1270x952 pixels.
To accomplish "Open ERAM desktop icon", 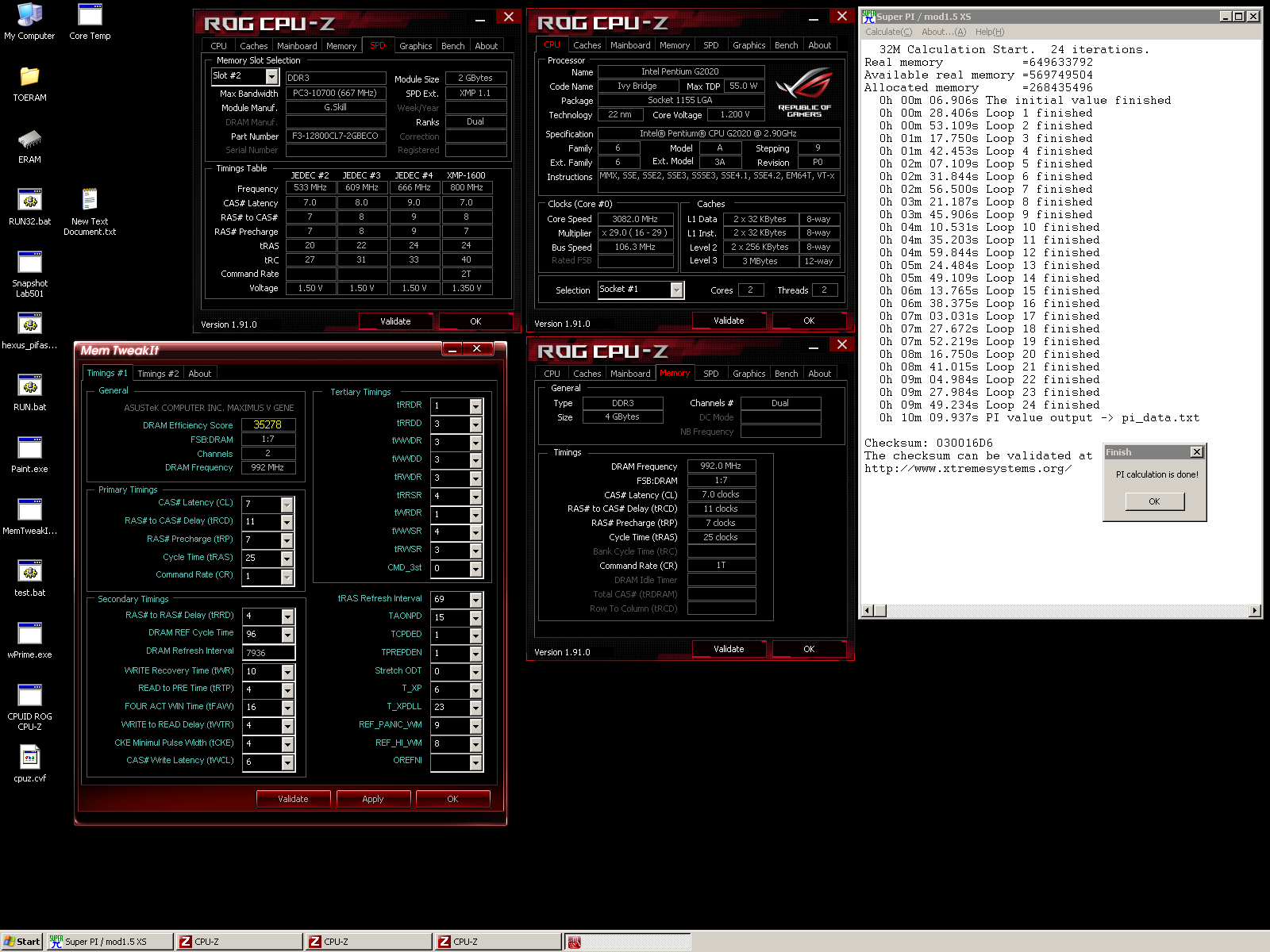I will pos(29,146).
